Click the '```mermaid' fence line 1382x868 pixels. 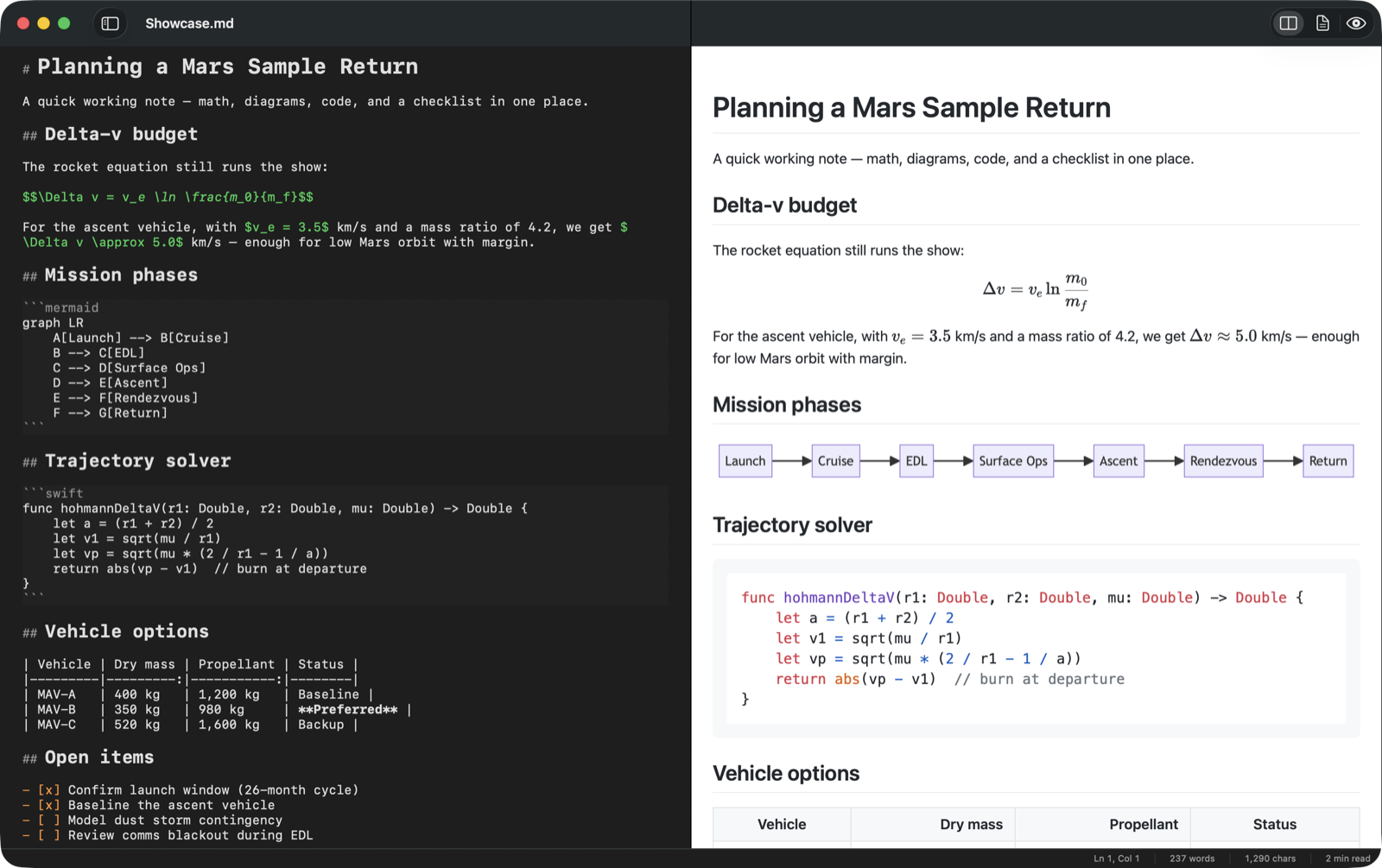60,307
